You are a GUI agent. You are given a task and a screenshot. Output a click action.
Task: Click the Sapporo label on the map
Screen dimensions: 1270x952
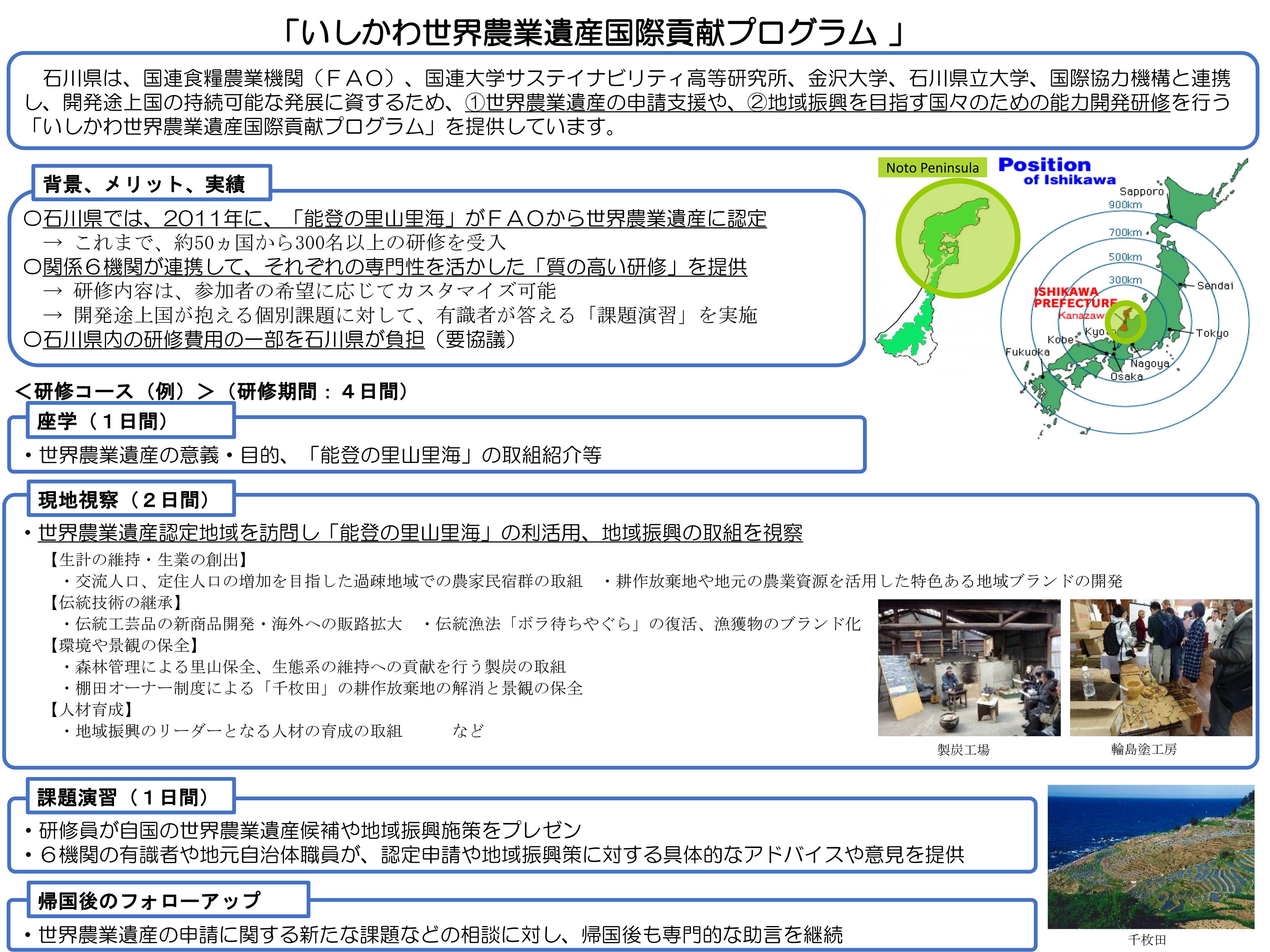(x=1141, y=192)
